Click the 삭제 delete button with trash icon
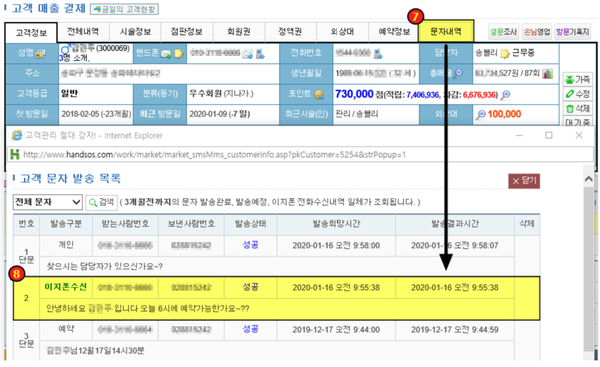This screenshot has width=600, height=367. coord(577,108)
